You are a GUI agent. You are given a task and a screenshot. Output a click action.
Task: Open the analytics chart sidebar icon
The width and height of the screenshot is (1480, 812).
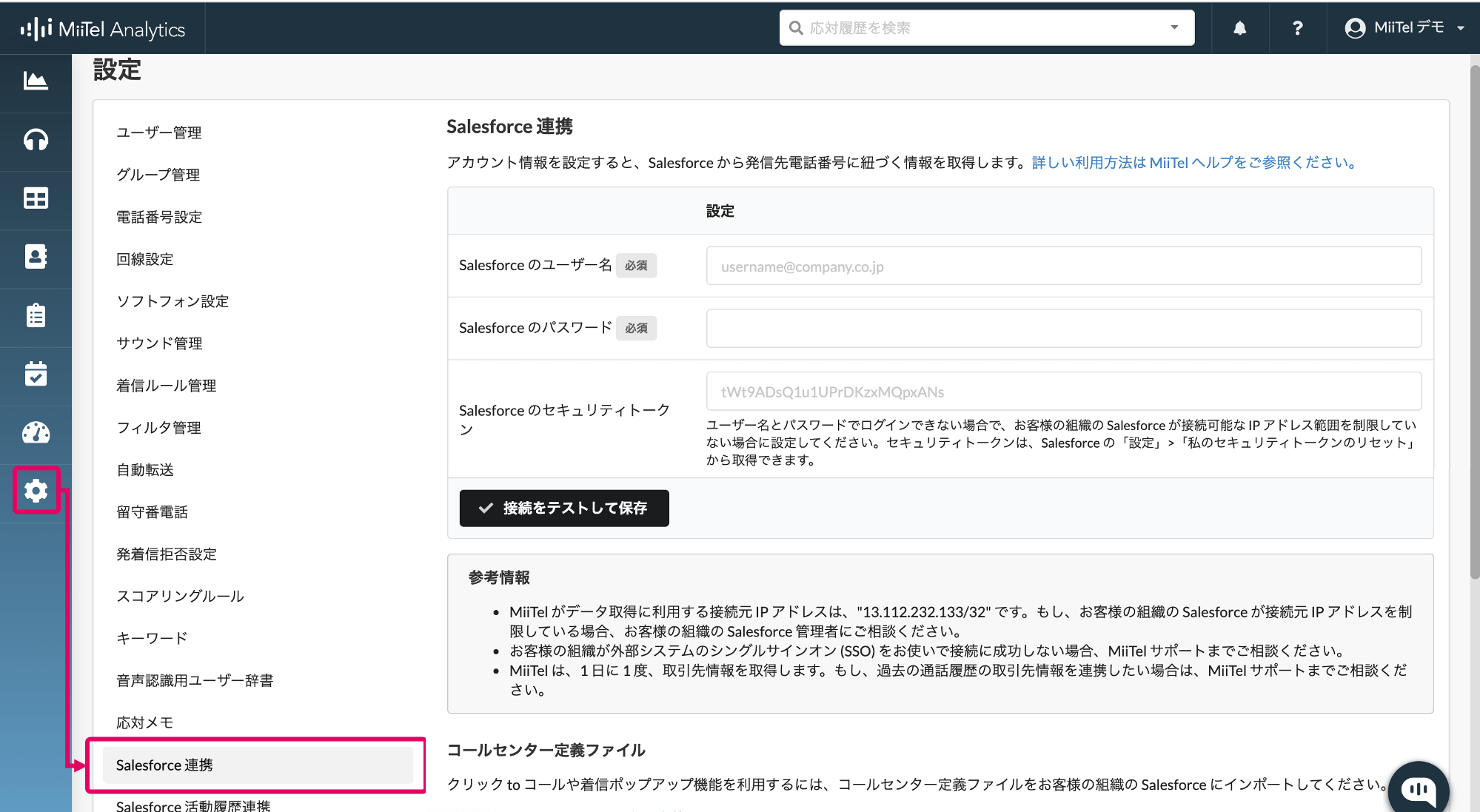(36, 81)
